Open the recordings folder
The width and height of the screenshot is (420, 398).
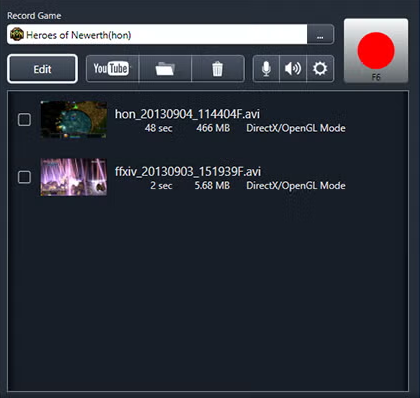(x=165, y=69)
